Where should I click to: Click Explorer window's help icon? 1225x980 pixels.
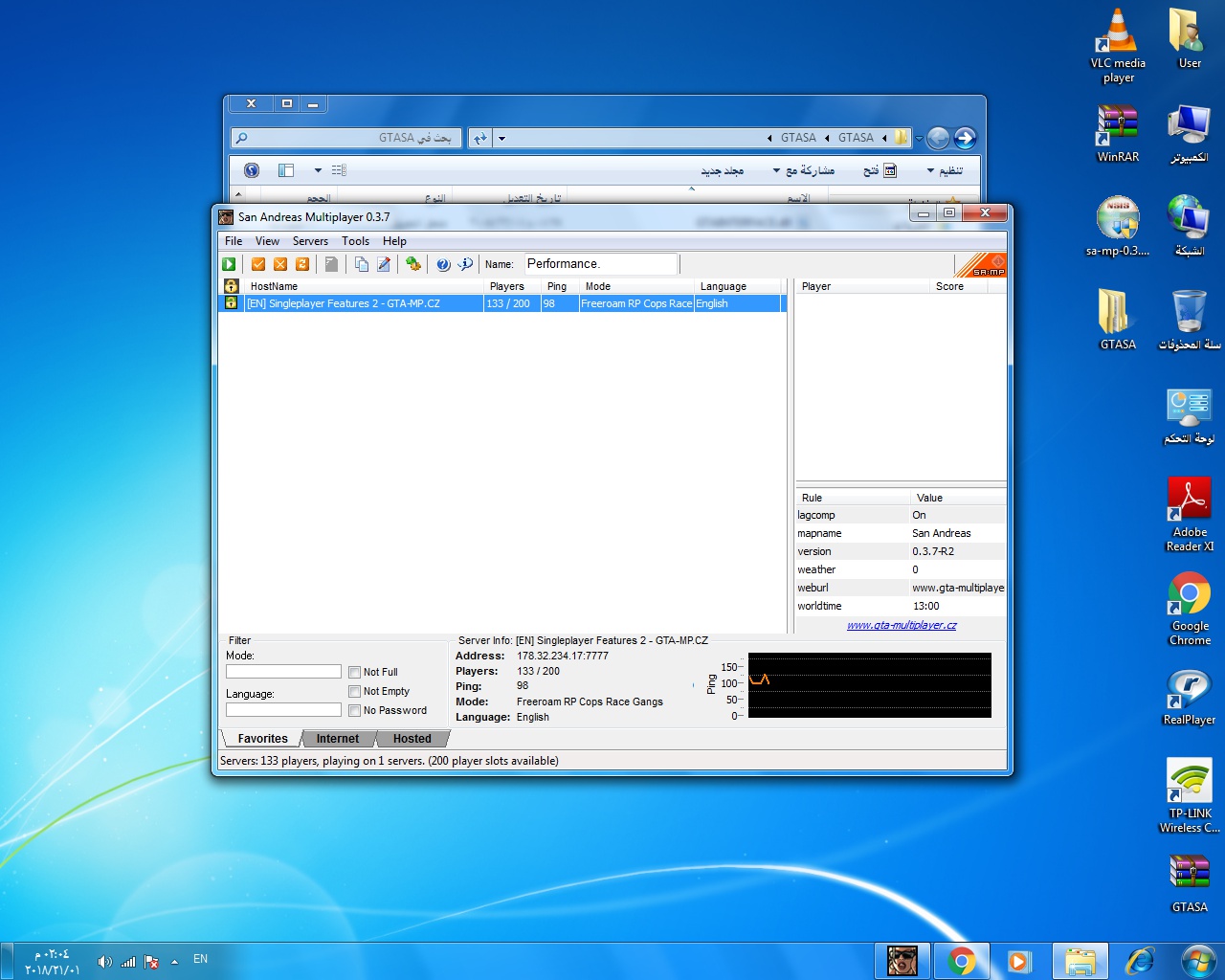252,170
